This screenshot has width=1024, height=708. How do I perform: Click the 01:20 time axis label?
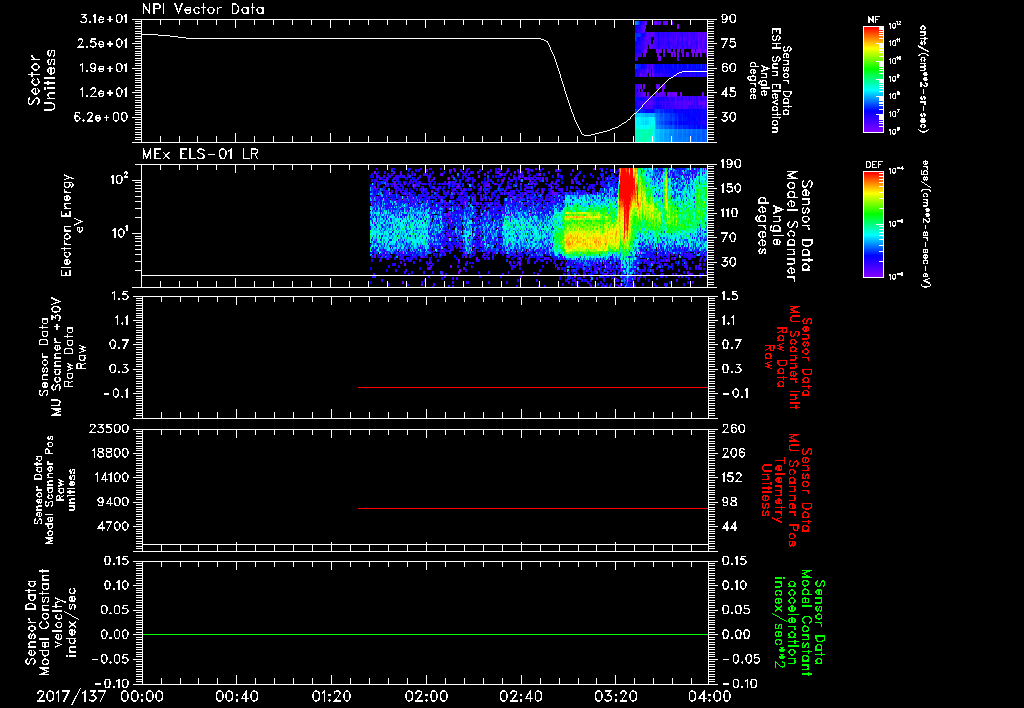[x=331, y=696]
